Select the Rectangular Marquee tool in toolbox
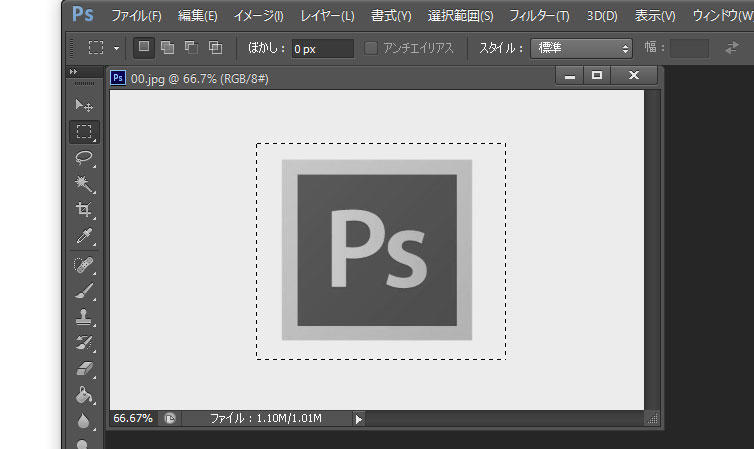The width and height of the screenshot is (754, 449). pyautogui.click(x=84, y=131)
